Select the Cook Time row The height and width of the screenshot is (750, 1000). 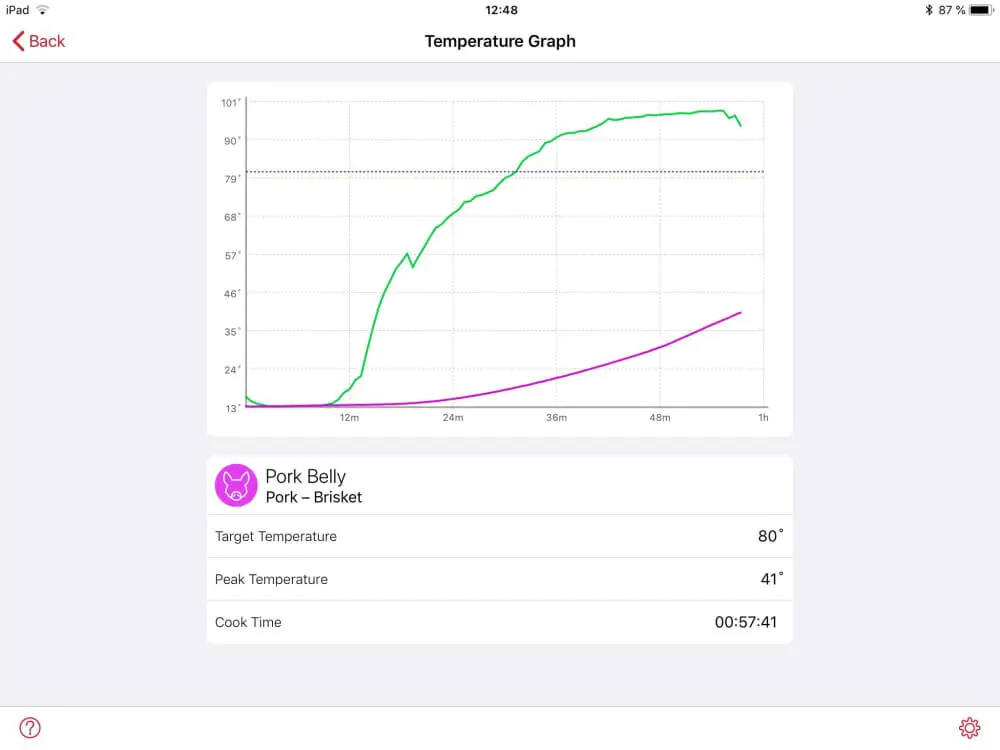point(499,622)
